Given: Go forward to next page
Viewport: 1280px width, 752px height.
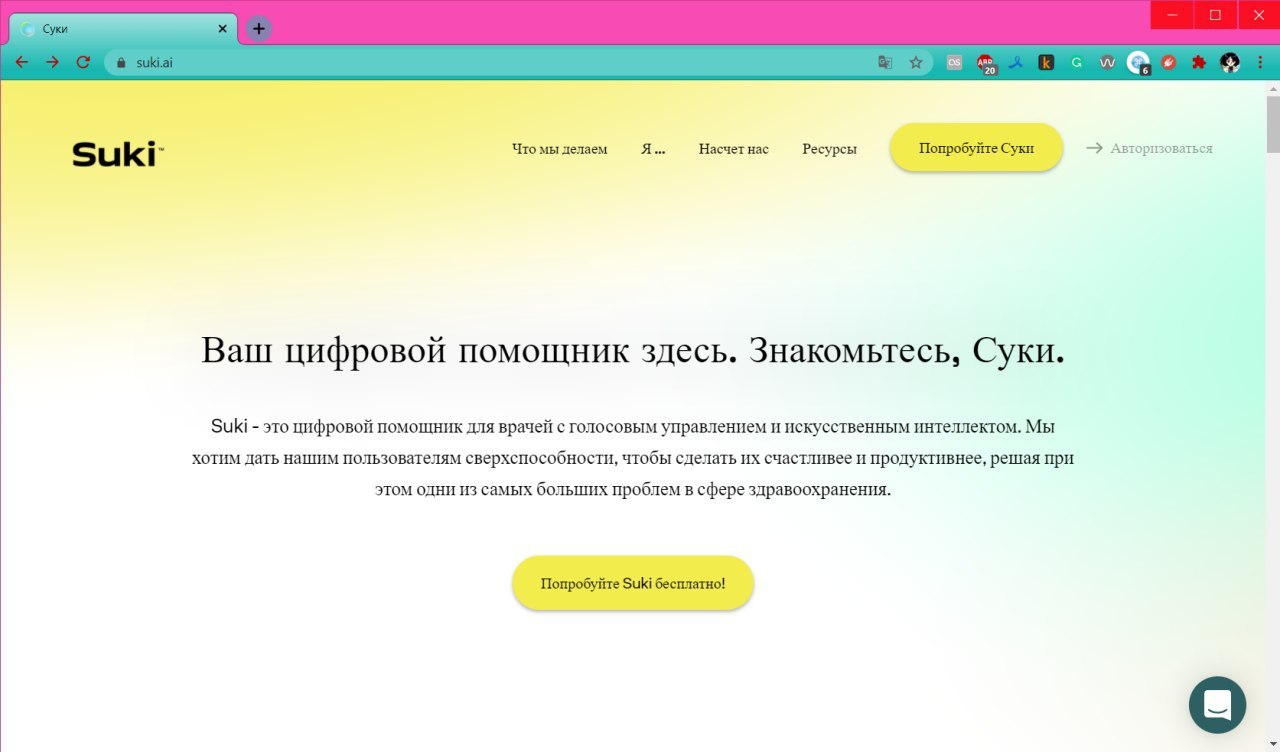Looking at the screenshot, I should tap(52, 62).
